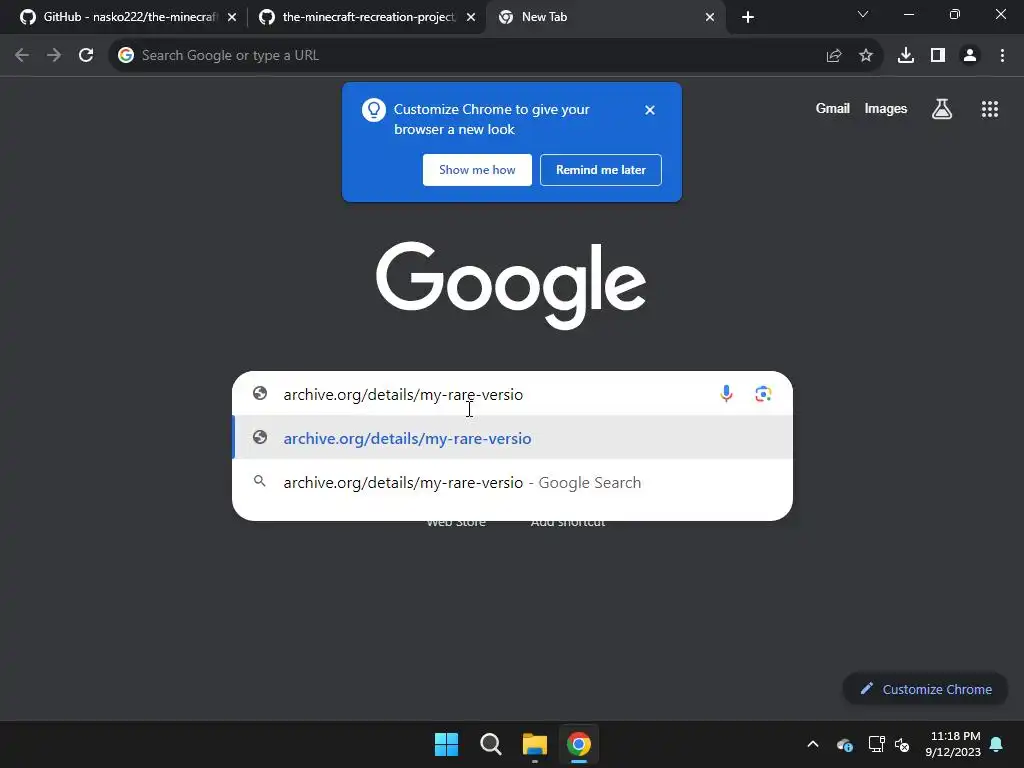Bookmark this tab with the star icon

[x=866, y=56]
